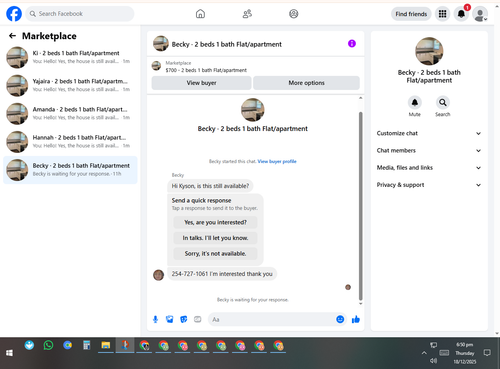Open the volume control in system tray
This screenshot has height=369, width=500.
433,361
